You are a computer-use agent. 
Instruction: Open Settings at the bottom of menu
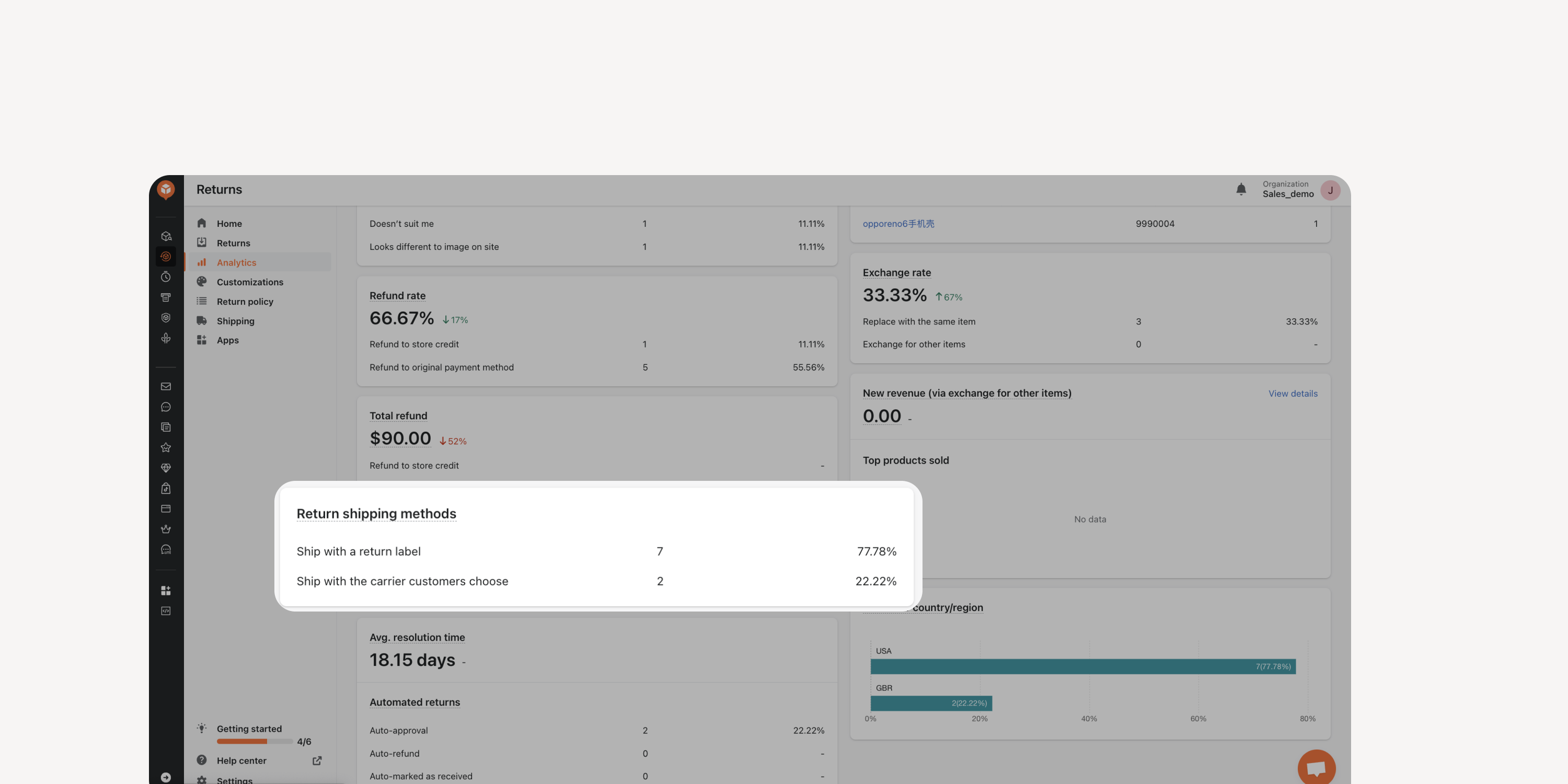click(234, 780)
